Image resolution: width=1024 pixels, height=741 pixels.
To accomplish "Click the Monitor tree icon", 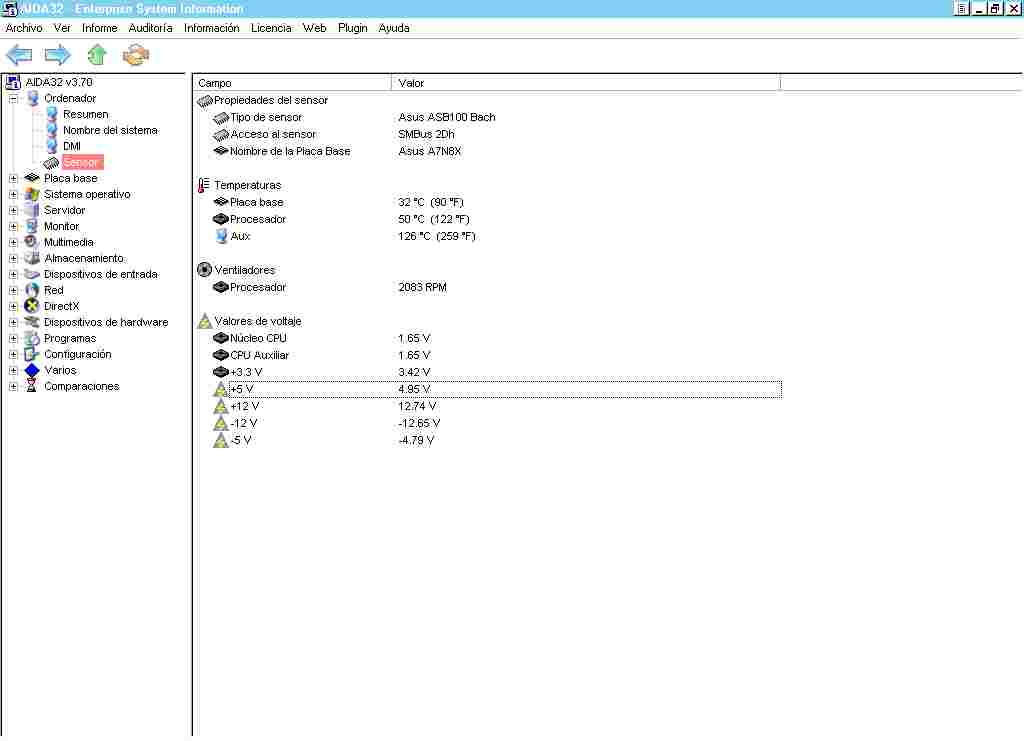I will pos(32,227).
